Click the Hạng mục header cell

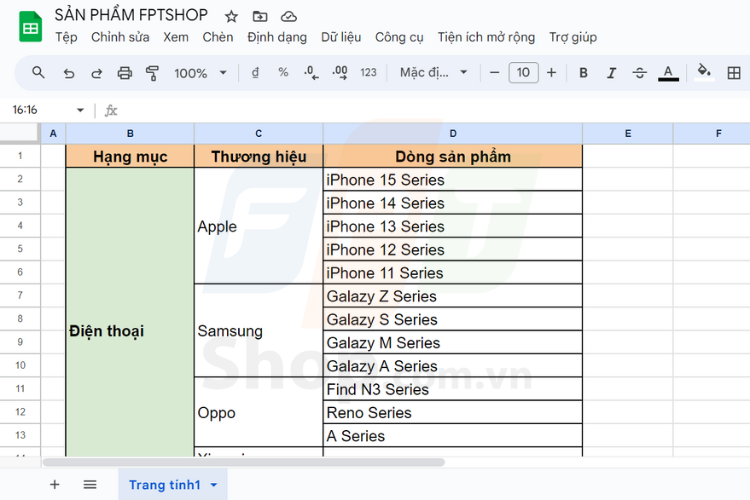point(130,156)
